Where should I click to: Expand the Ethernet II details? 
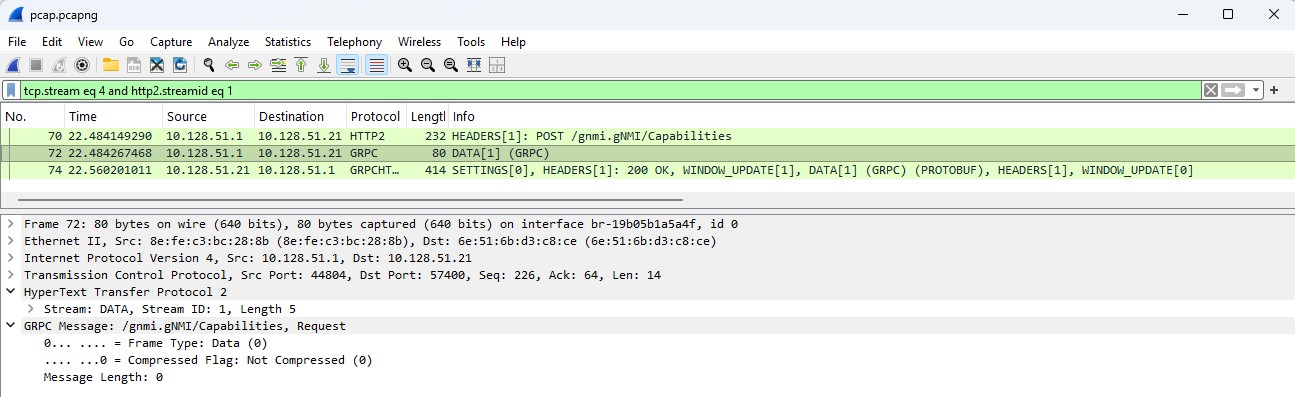11,241
